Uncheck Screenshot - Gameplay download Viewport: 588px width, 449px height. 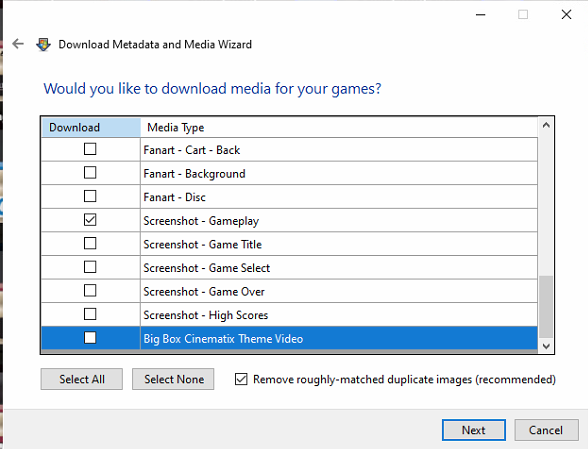coord(90,220)
